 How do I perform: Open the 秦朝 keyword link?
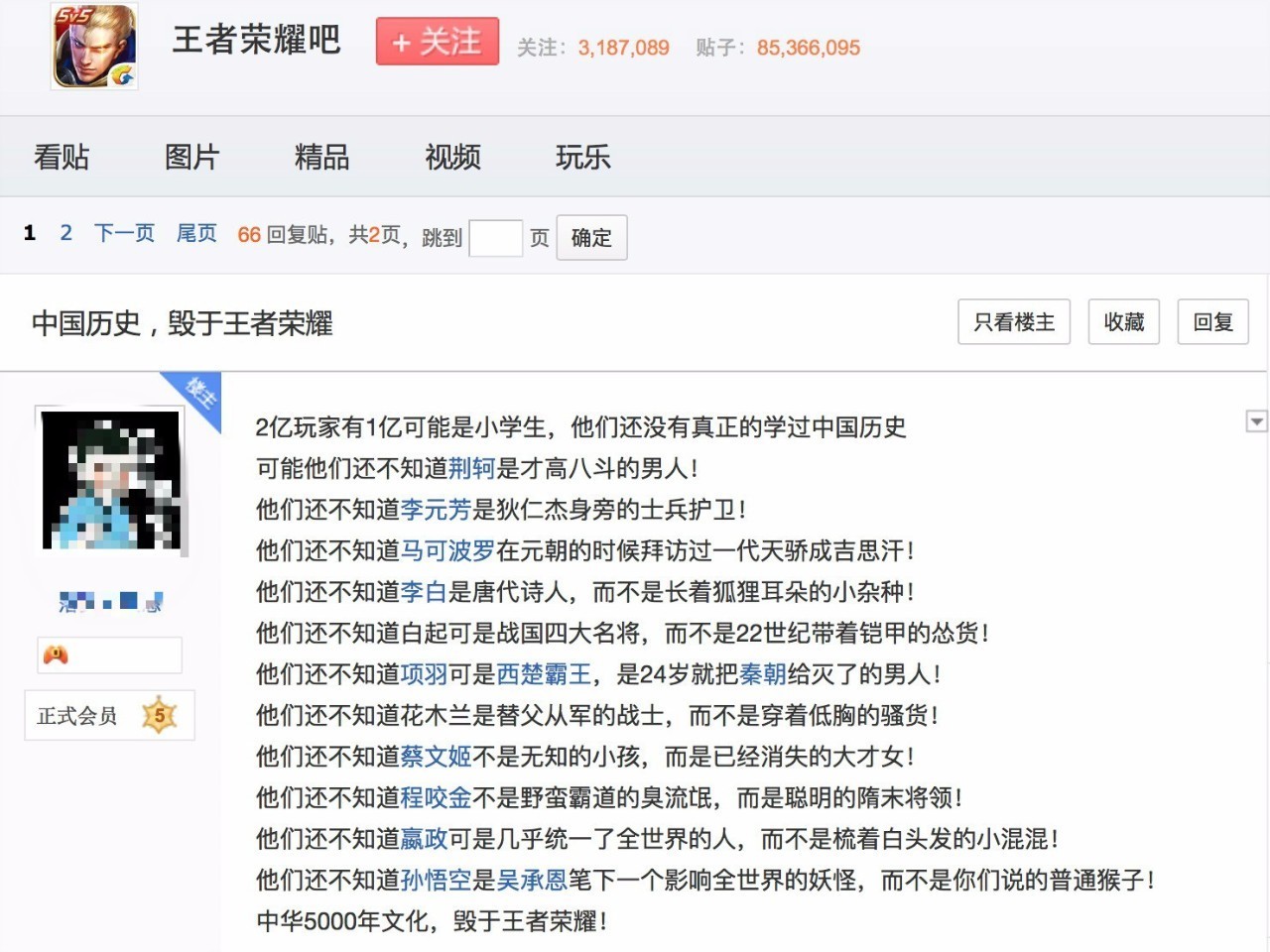pos(763,674)
